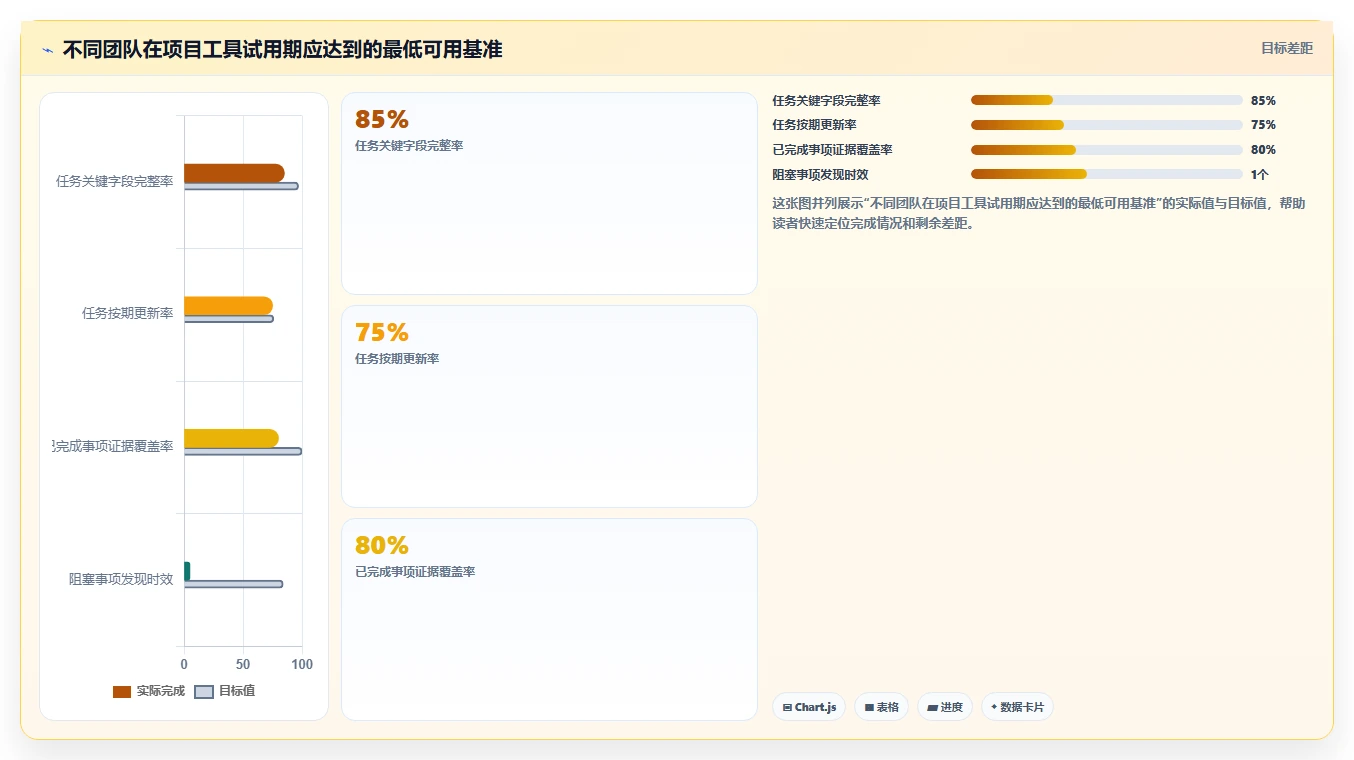
Task: Click the chart axis label 任务关键字段完整率
Action: (115, 182)
